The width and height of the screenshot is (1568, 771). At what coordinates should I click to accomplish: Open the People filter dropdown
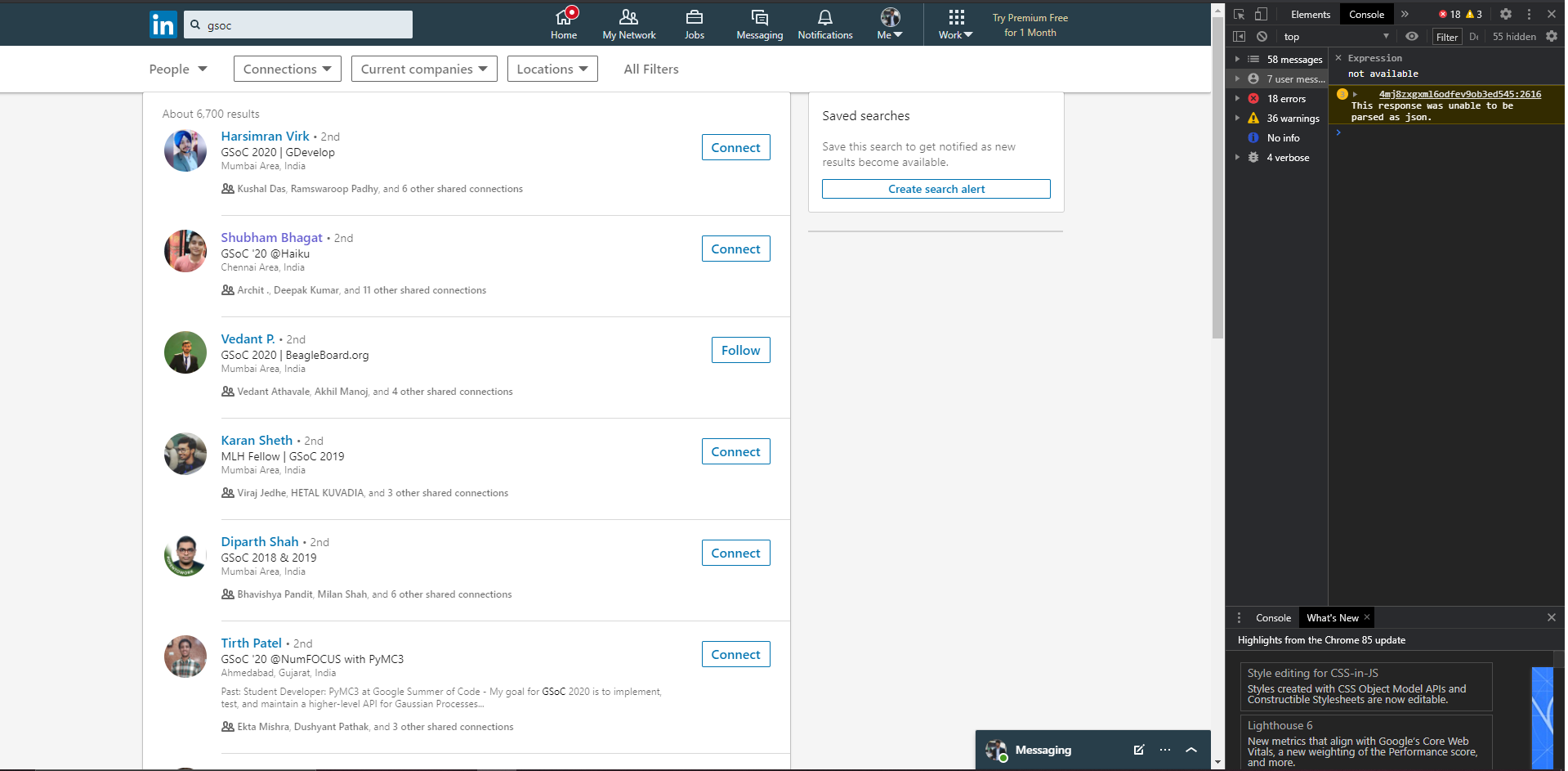point(178,69)
